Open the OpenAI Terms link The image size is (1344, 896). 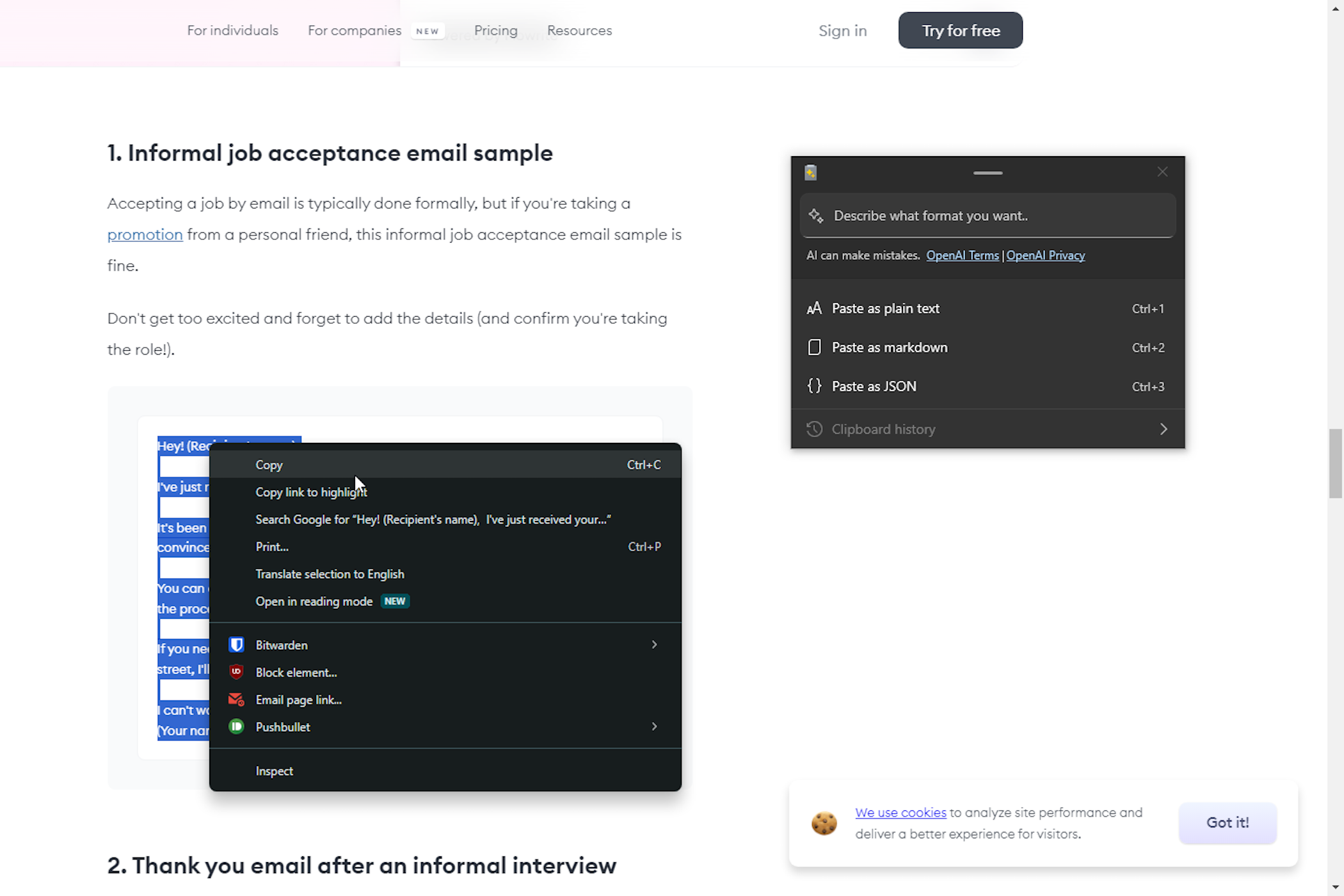click(962, 255)
